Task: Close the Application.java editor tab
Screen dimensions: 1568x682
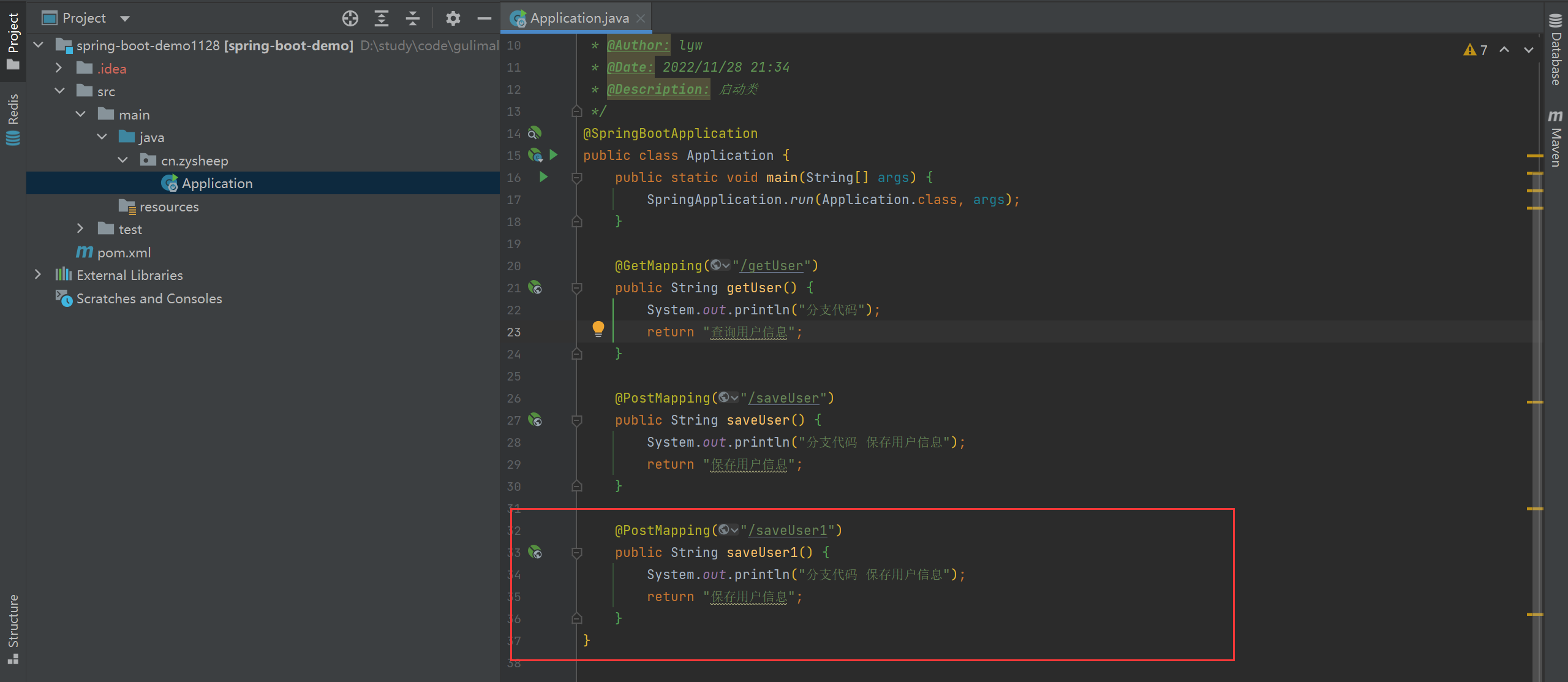Action: pos(641,18)
